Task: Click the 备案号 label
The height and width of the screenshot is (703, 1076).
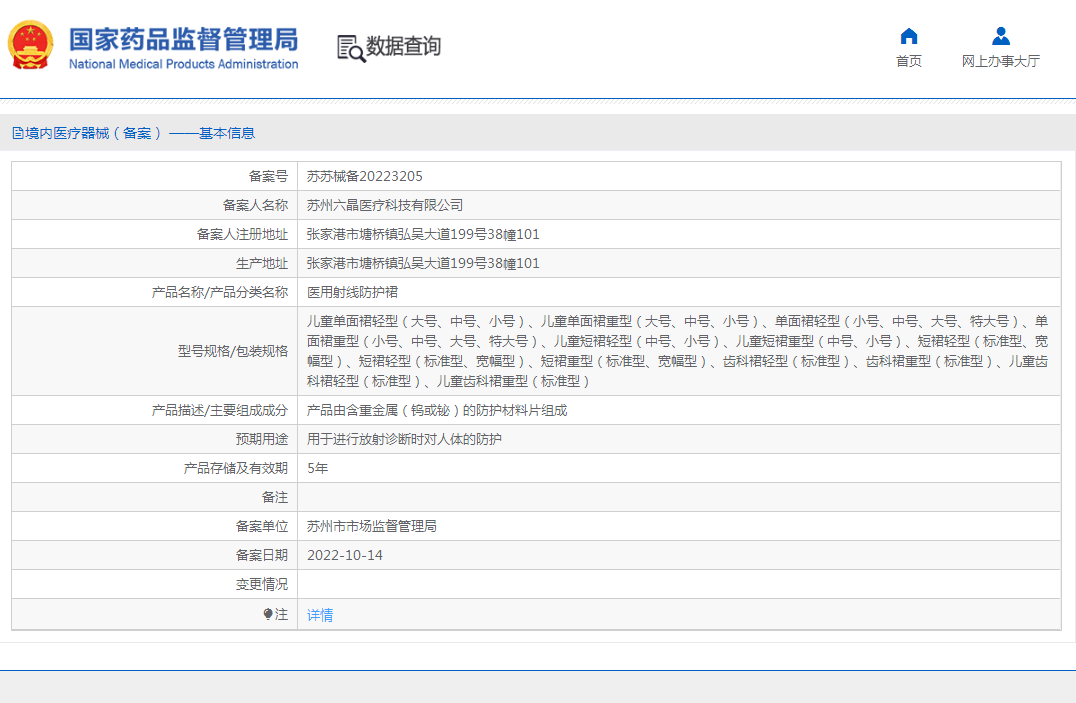Action: (x=268, y=176)
